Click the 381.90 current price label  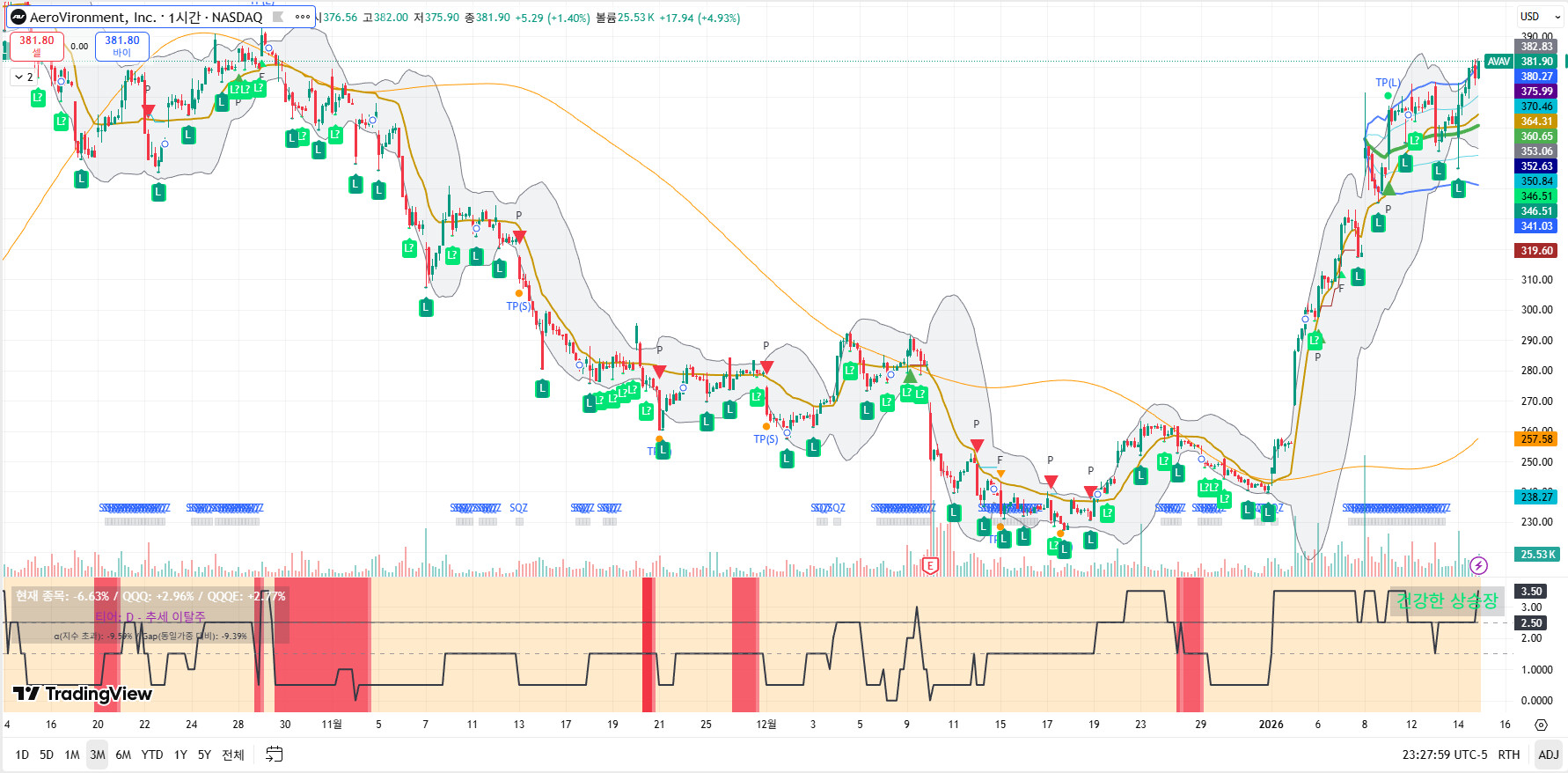coord(1537,62)
